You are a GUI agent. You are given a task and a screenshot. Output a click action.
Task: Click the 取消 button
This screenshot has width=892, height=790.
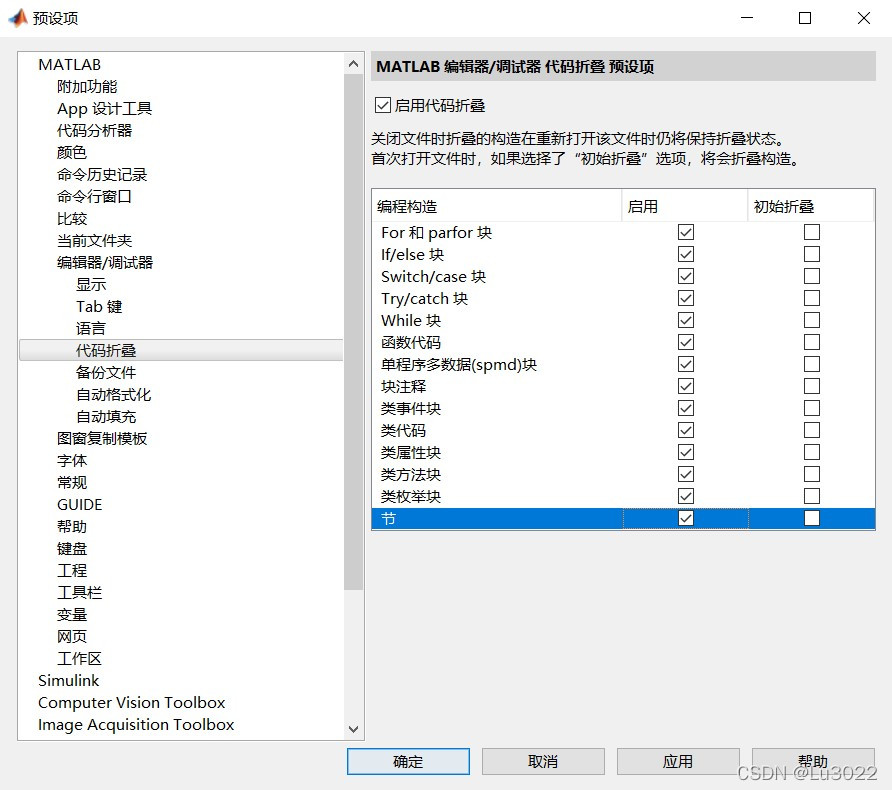point(543,761)
